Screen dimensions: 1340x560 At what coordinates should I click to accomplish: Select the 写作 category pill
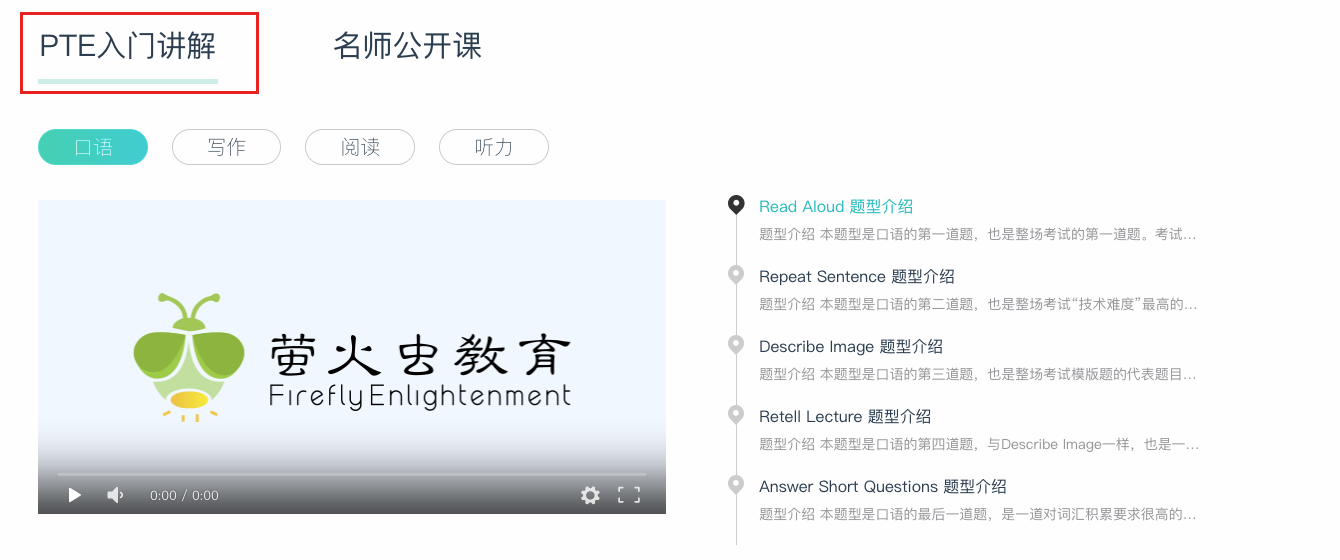(x=226, y=147)
